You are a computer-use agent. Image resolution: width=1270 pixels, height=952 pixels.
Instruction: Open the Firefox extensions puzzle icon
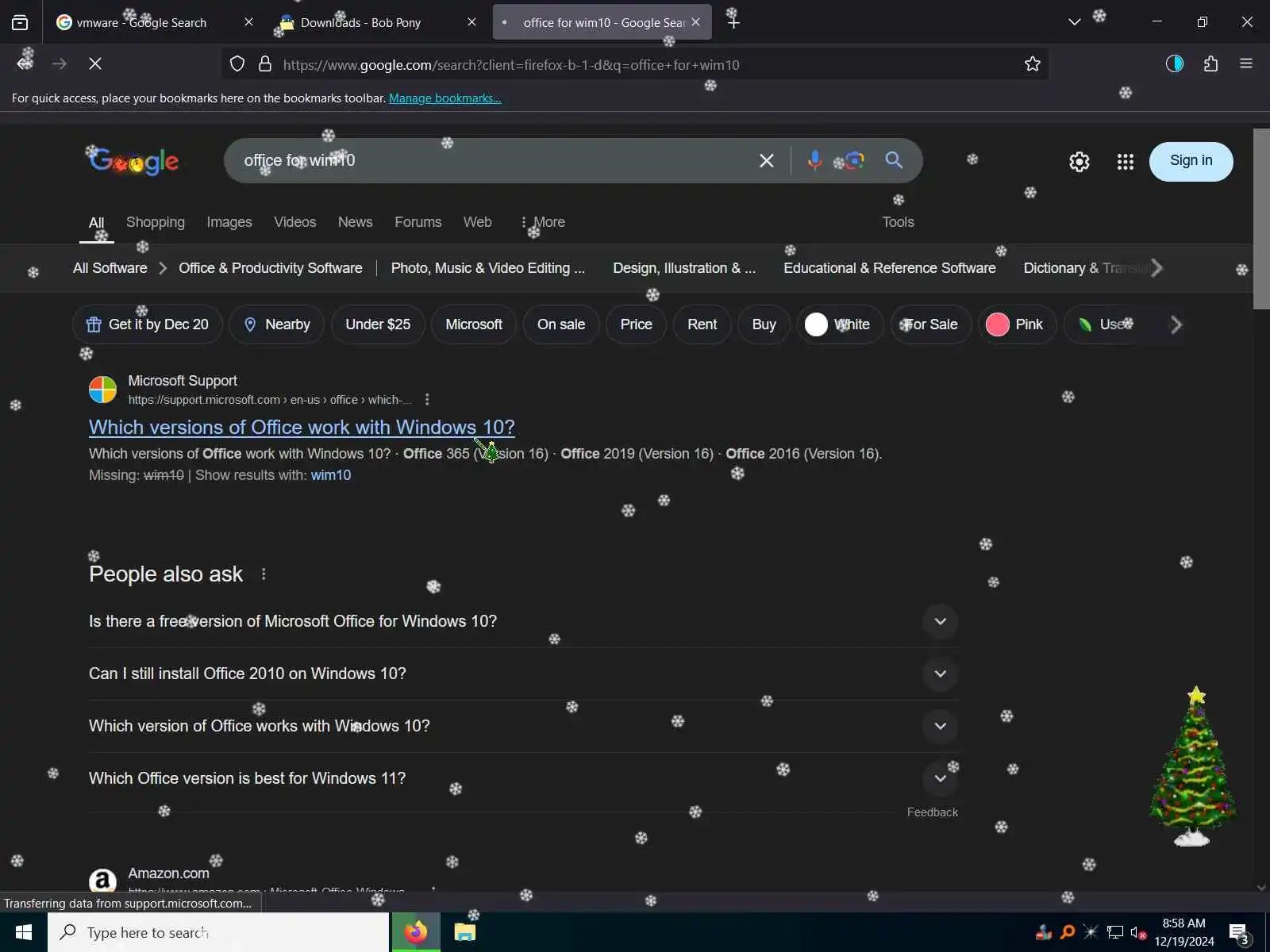coord(1210,63)
